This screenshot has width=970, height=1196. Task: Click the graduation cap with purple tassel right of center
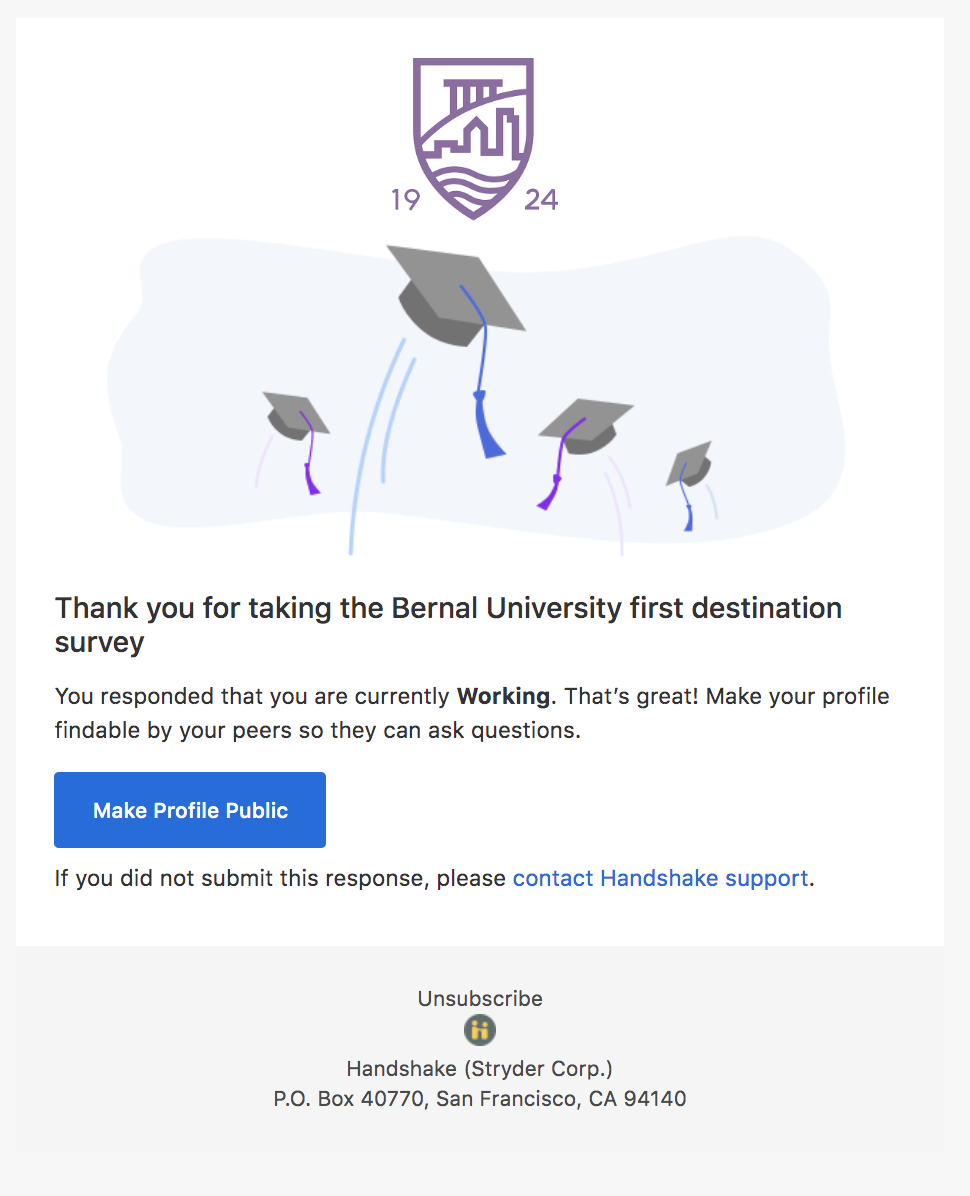click(x=586, y=426)
